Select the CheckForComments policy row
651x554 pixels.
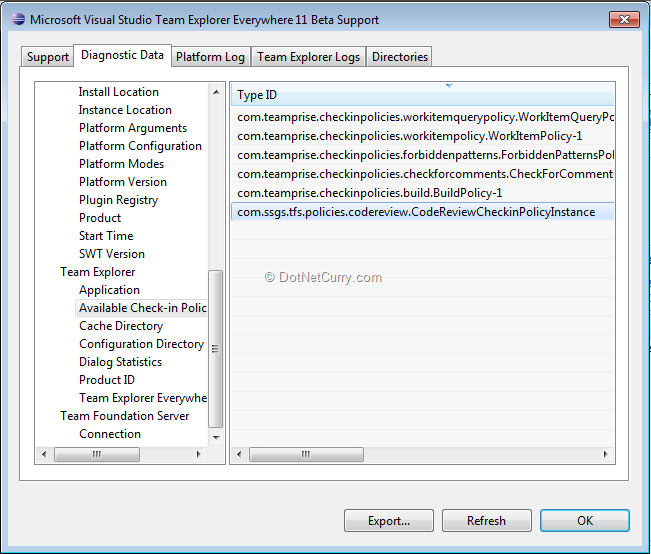tap(422, 174)
